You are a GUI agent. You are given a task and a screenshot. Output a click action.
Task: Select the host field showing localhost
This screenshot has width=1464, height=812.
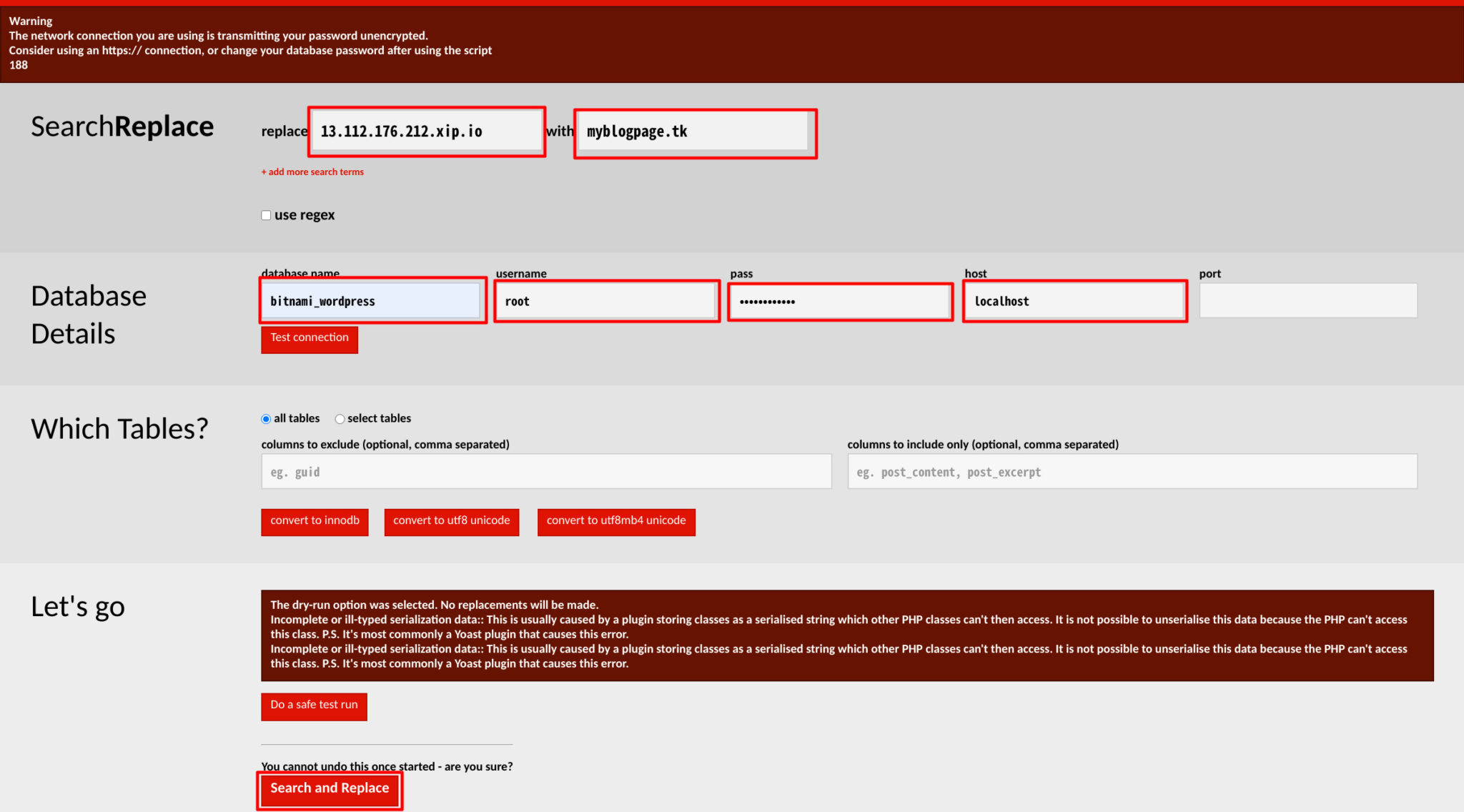tap(1074, 301)
